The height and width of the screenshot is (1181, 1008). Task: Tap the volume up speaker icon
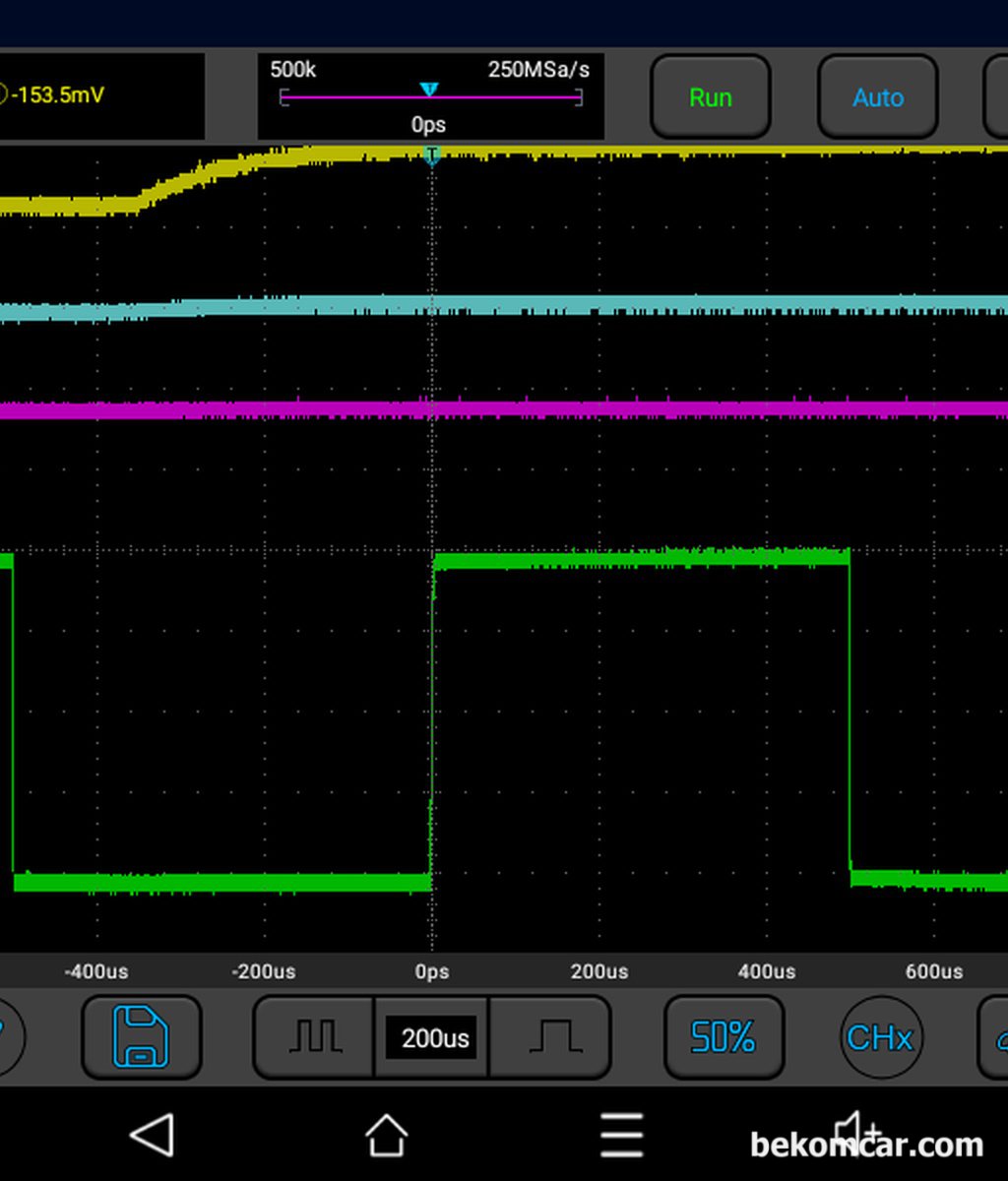click(x=858, y=1132)
